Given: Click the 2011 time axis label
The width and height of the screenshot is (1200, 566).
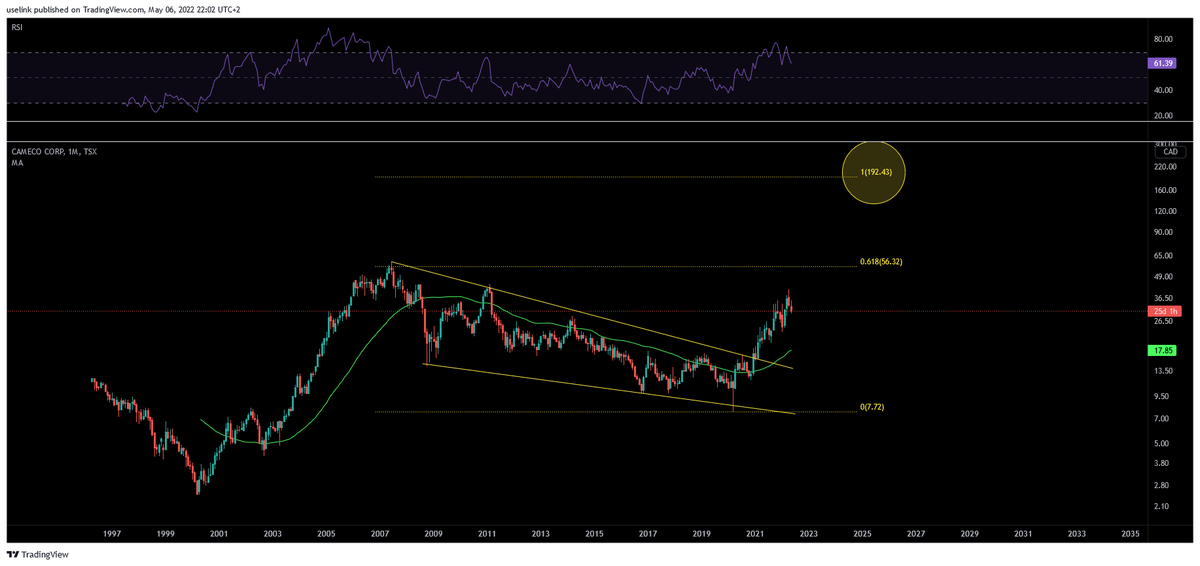Looking at the screenshot, I should [487, 534].
